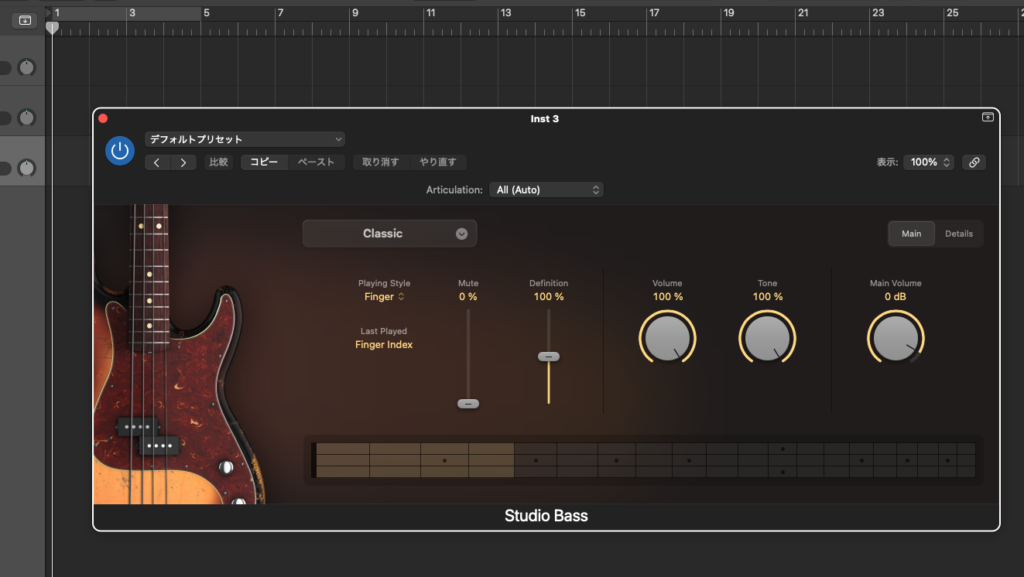
Task: Click the ペースト paste button
Action: [x=316, y=162]
